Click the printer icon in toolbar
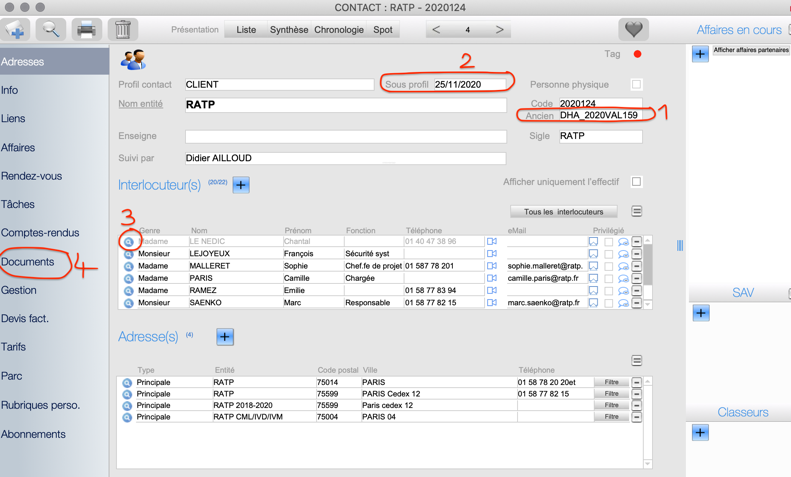The width and height of the screenshot is (791, 477). [x=87, y=30]
